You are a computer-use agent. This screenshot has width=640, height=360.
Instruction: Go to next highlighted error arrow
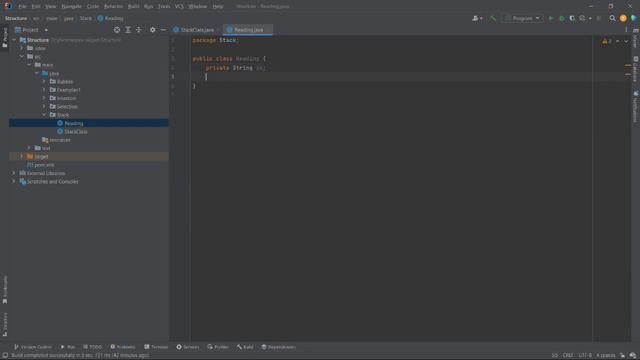(x=626, y=41)
